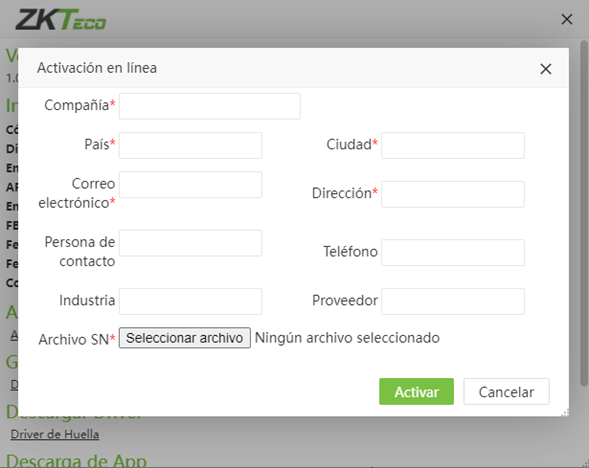Screen dimensions: 589x468
Task: Click the Ningún archivo seleccionado text
Action: click(x=347, y=338)
